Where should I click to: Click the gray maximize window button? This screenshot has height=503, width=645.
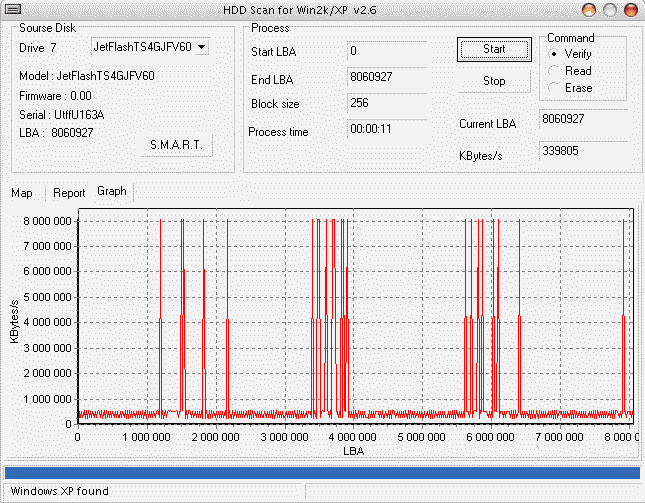point(610,9)
